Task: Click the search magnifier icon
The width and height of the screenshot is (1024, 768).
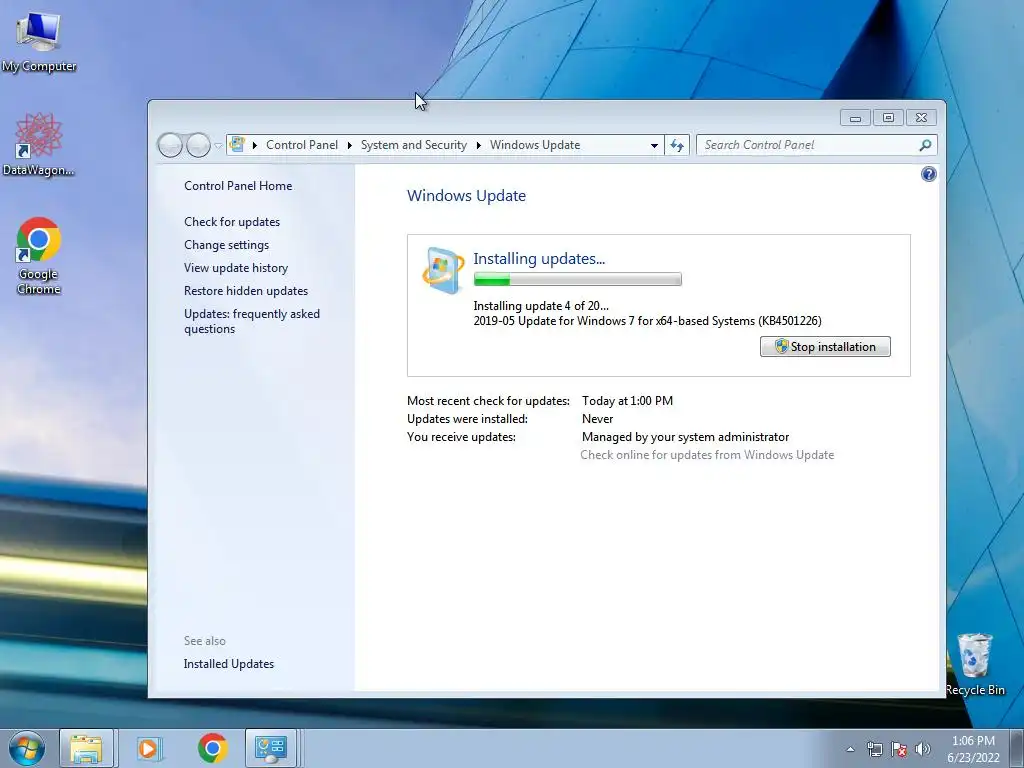Action: (925, 145)
